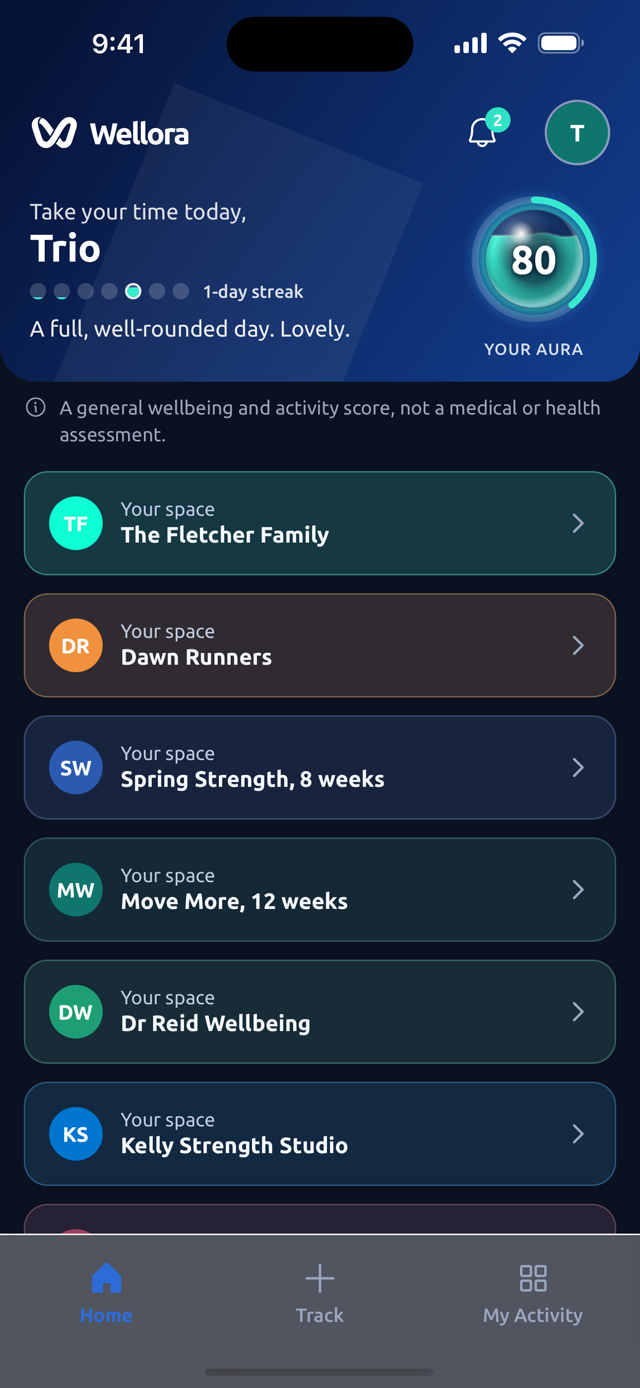Tap the Aura score 80 ring
This screenshot has height=1388, width=640.
click(534, 260)
